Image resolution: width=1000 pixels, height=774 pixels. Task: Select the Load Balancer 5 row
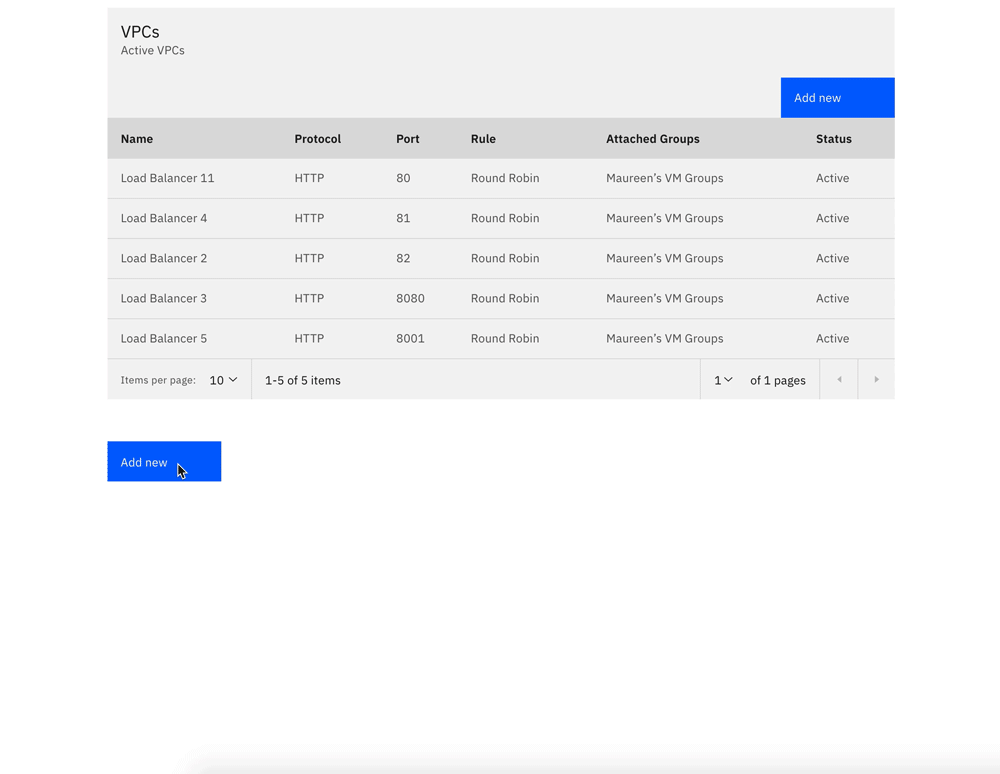pos(164,338)
